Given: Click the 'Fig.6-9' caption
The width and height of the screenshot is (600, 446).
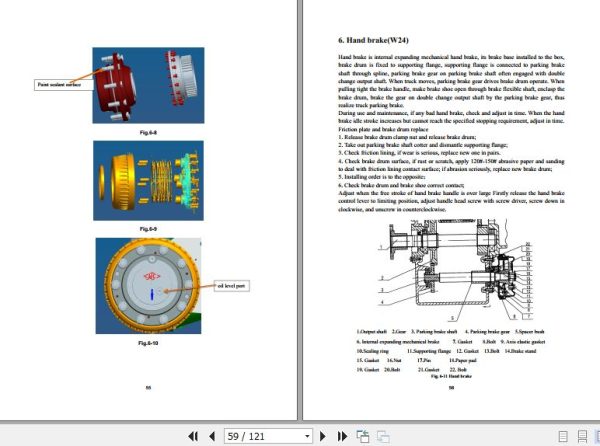Looking at the screenshot, I should (148, 229).
